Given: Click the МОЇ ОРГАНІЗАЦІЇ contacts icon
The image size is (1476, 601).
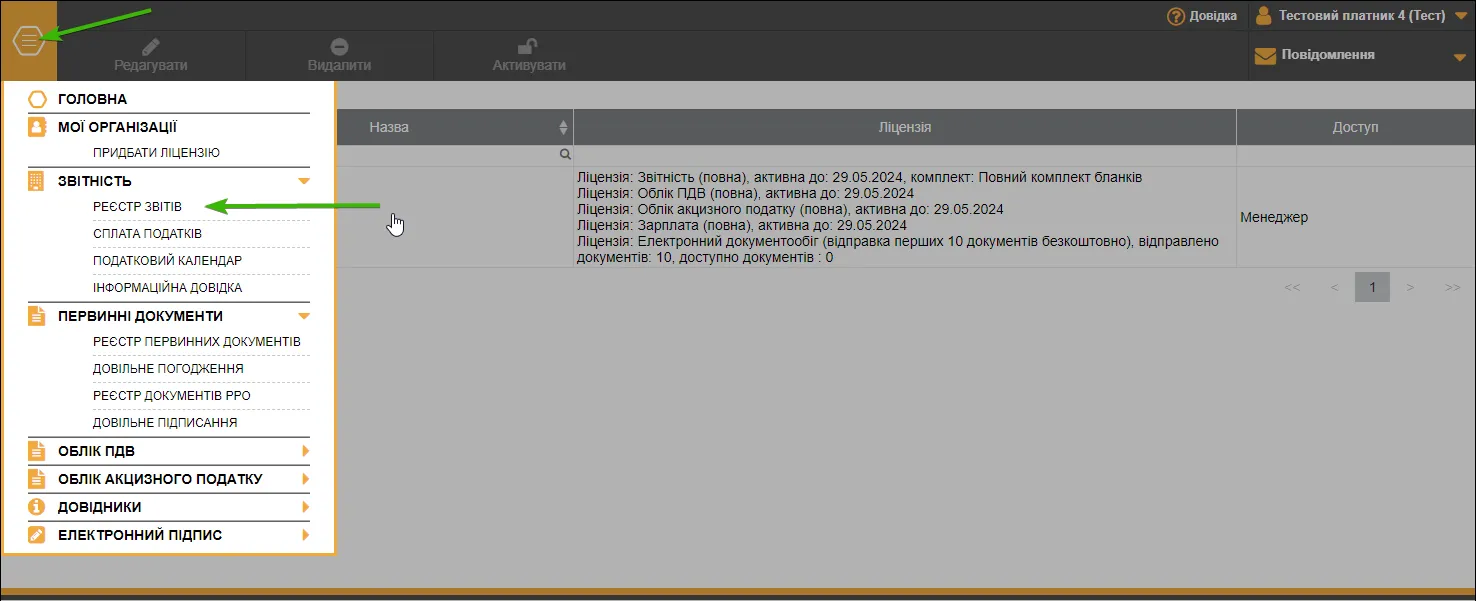Looking at the screenshot, I should pyautogui.click(x=37, y=127).
